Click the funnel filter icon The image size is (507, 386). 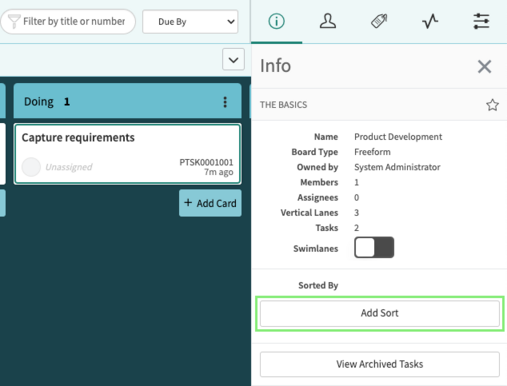click(14, 21)
